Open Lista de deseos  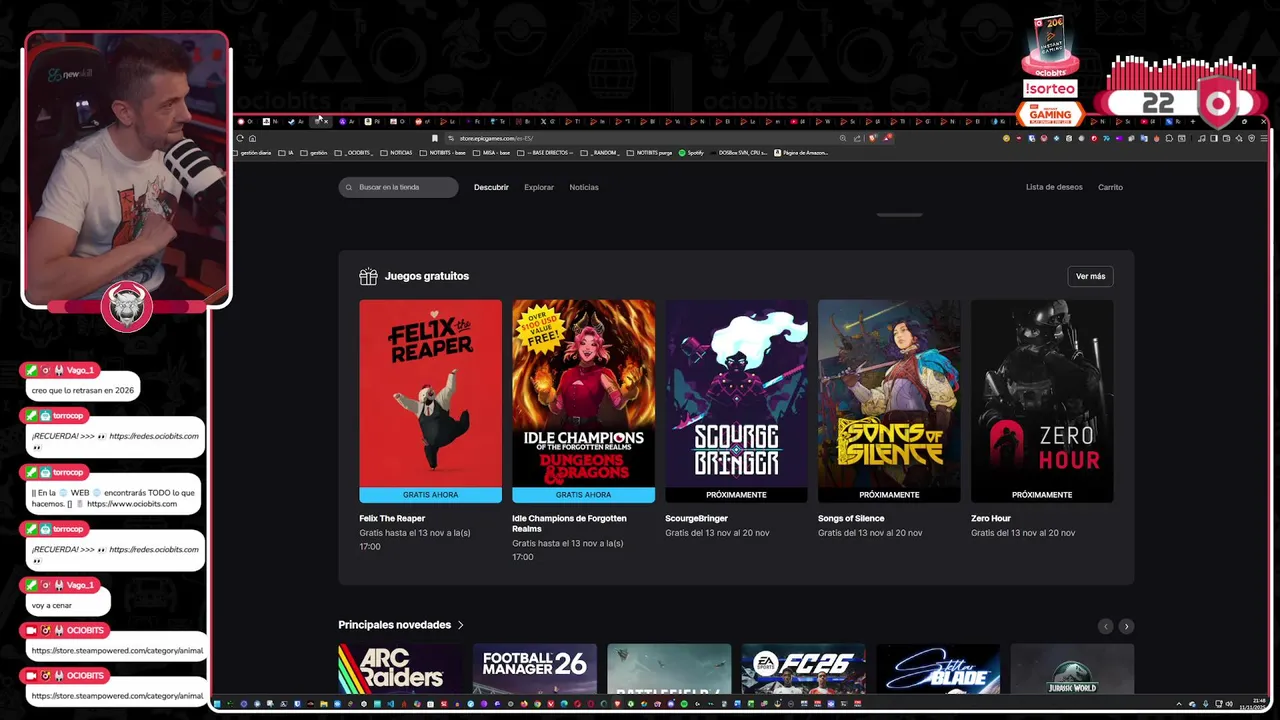(1054, 187)
